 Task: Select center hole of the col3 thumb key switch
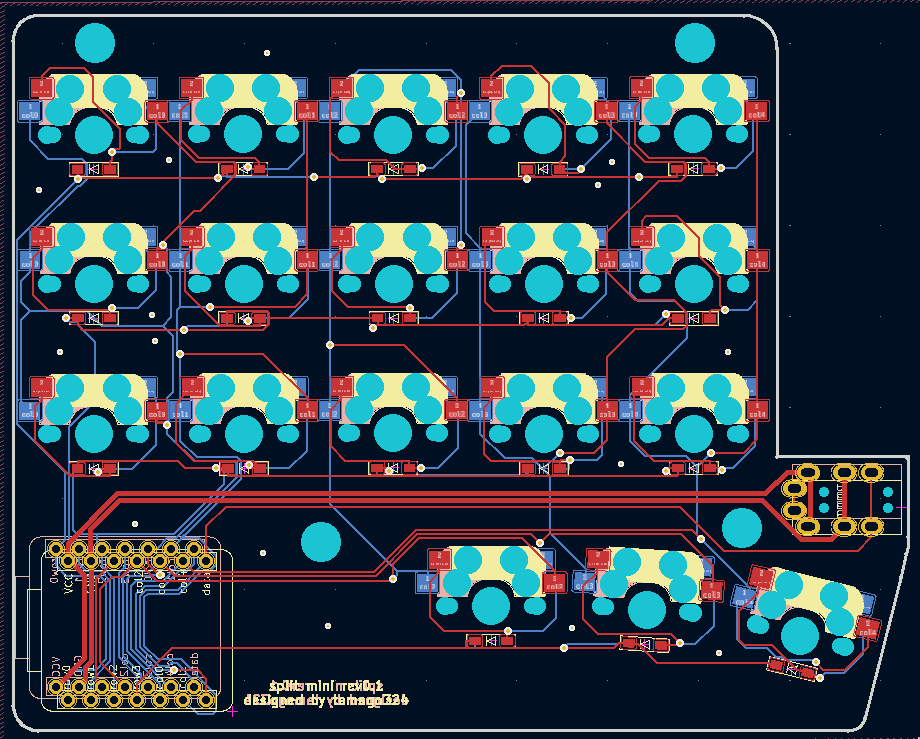tap(647, 610)
